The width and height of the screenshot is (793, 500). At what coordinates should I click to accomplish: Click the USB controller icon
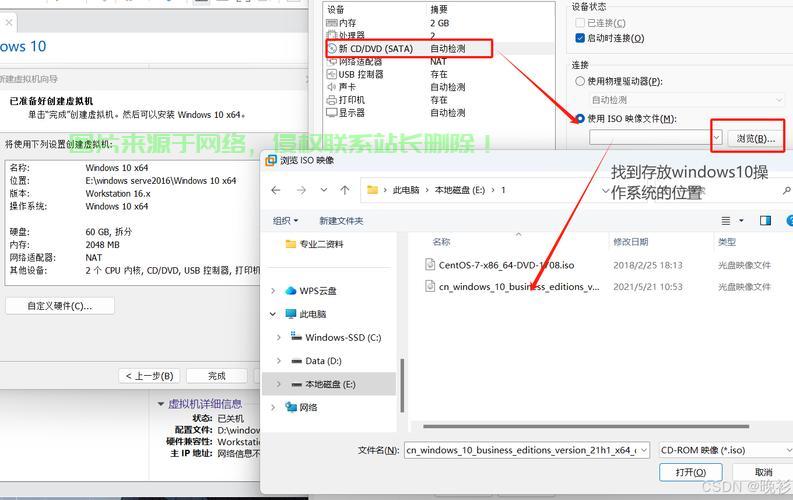point(332,74)
